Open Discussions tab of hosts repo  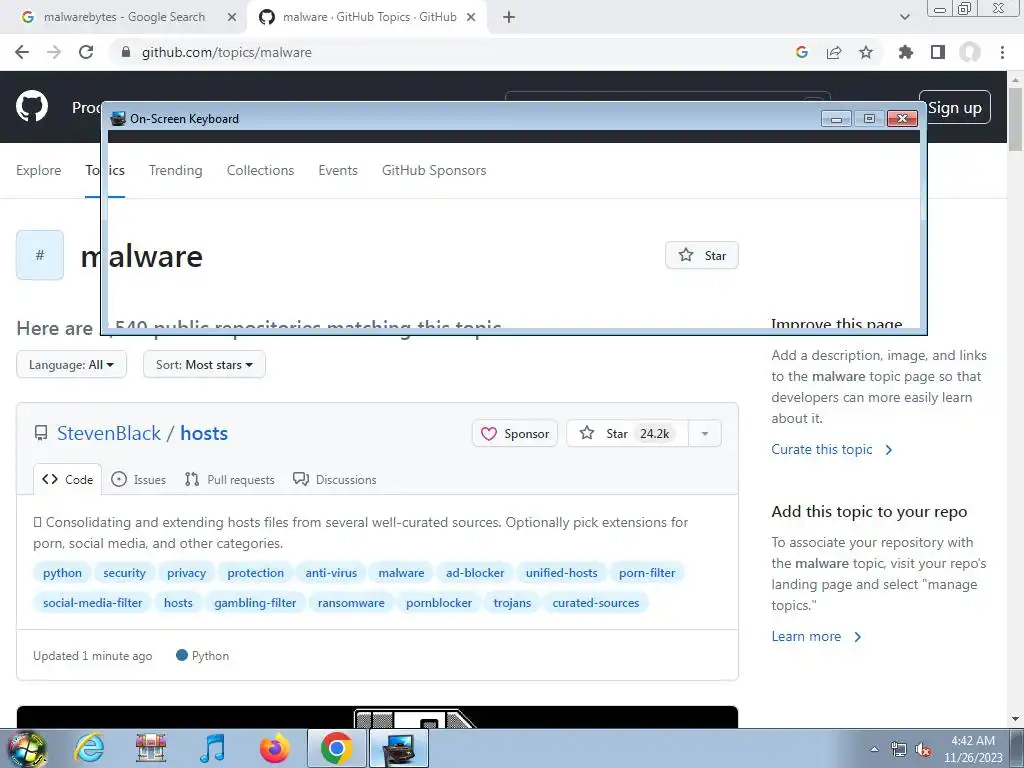[x=335, y=479]
